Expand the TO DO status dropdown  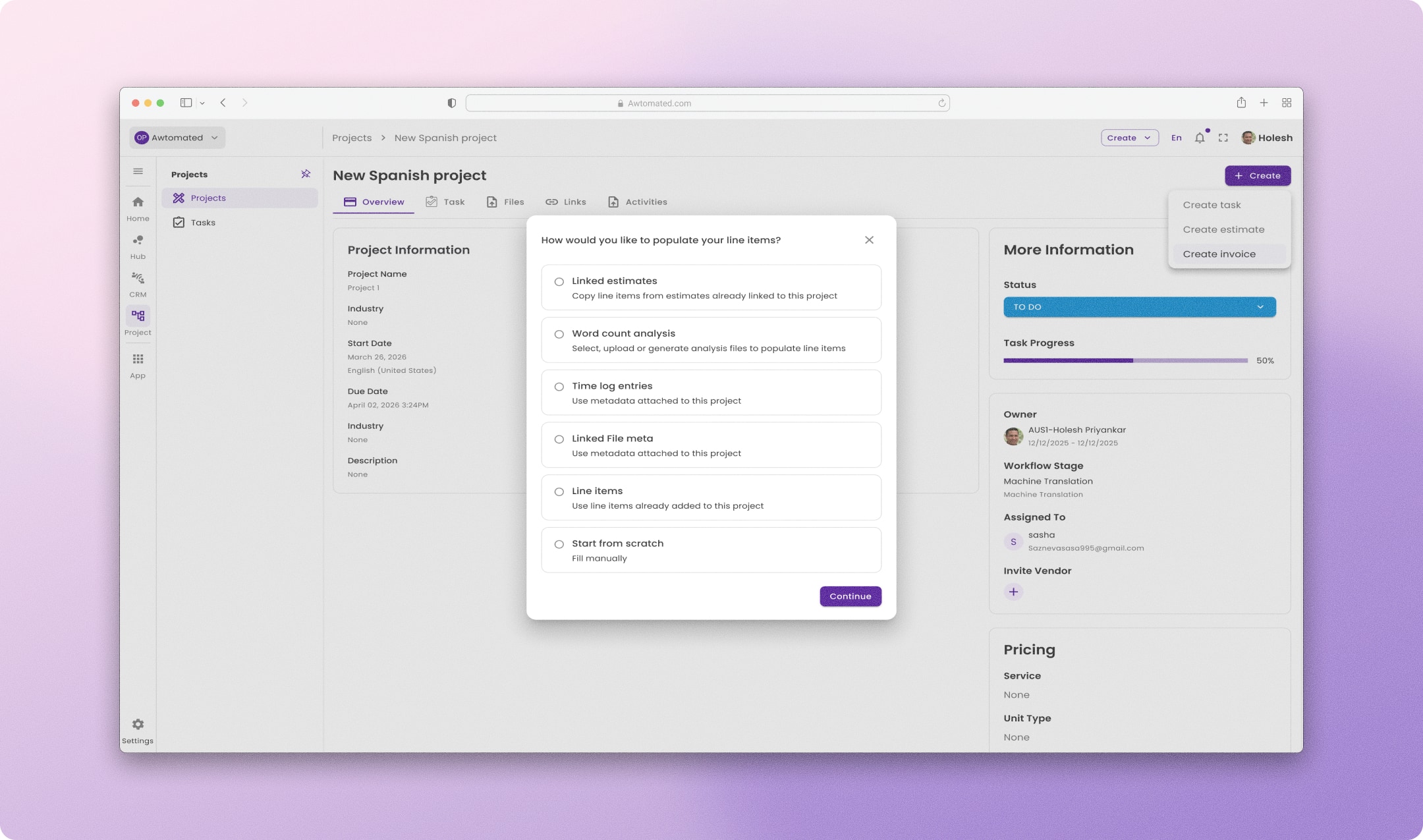pos(1139,307)
